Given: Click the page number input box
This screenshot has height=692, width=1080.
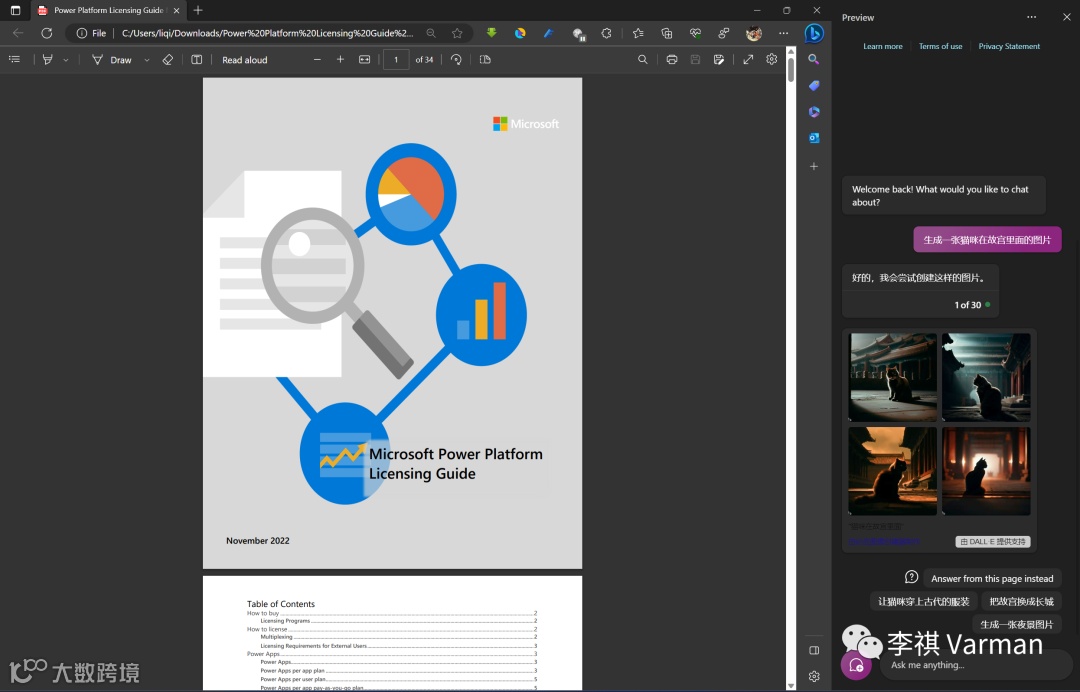Looking at the screenshot, I should pyautogui.click(x=396, y=60).
